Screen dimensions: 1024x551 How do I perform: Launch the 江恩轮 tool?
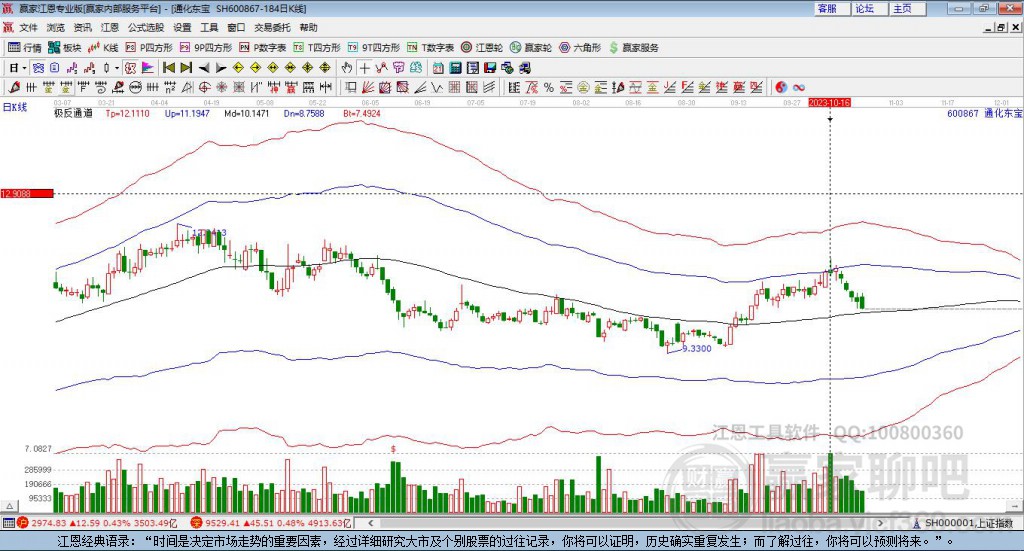coord(482,47)
